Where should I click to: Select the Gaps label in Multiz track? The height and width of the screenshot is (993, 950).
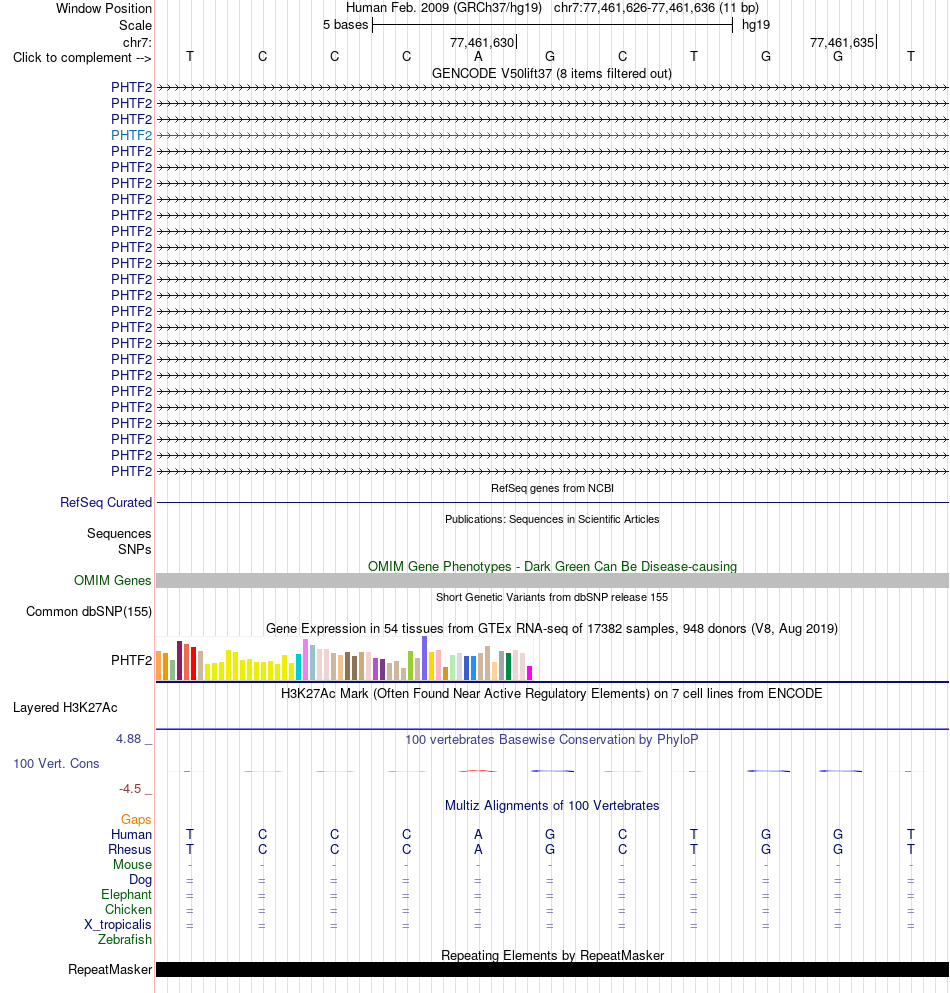(136, 819)
